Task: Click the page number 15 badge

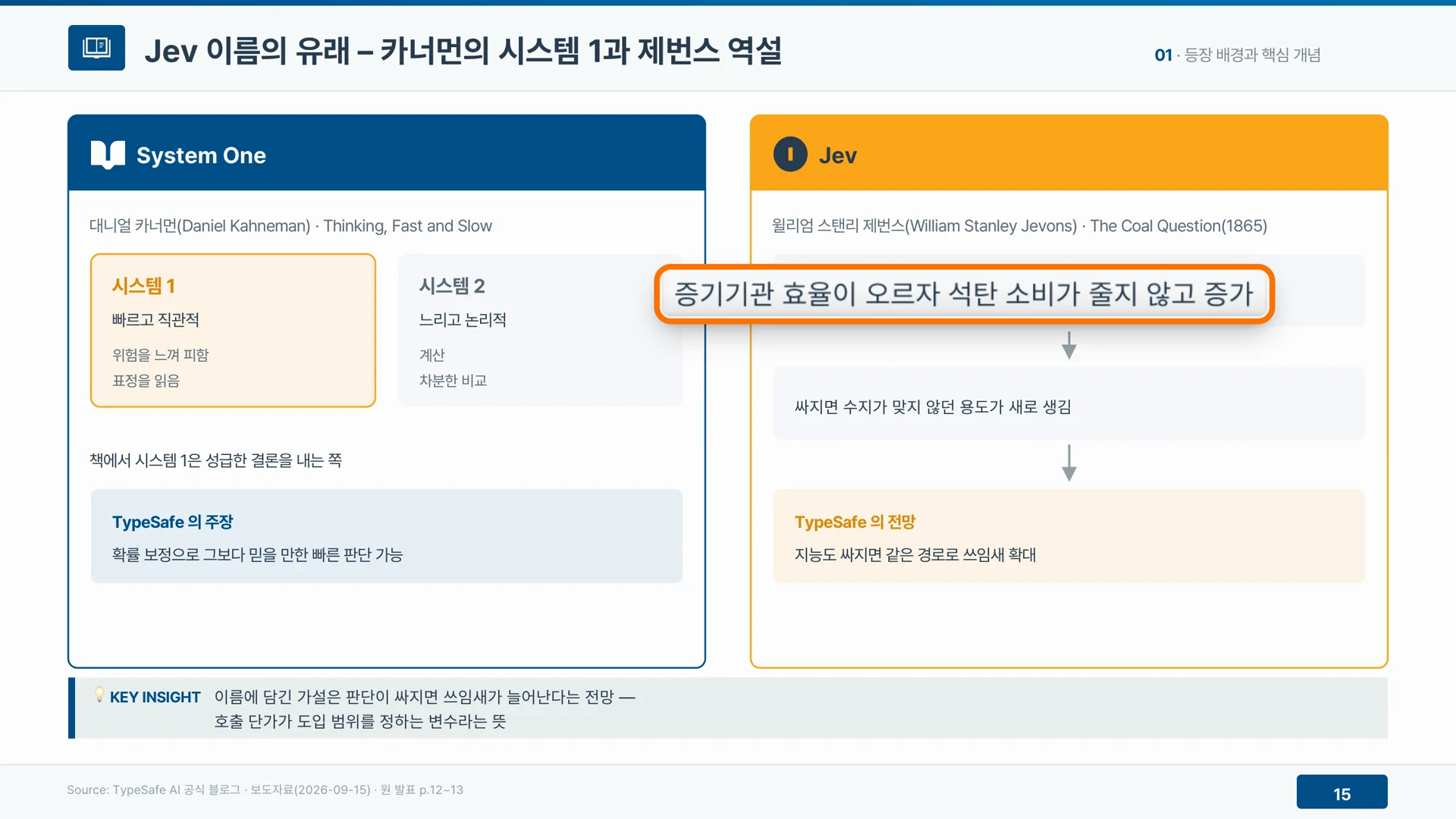Action: tap(1341, 792)
